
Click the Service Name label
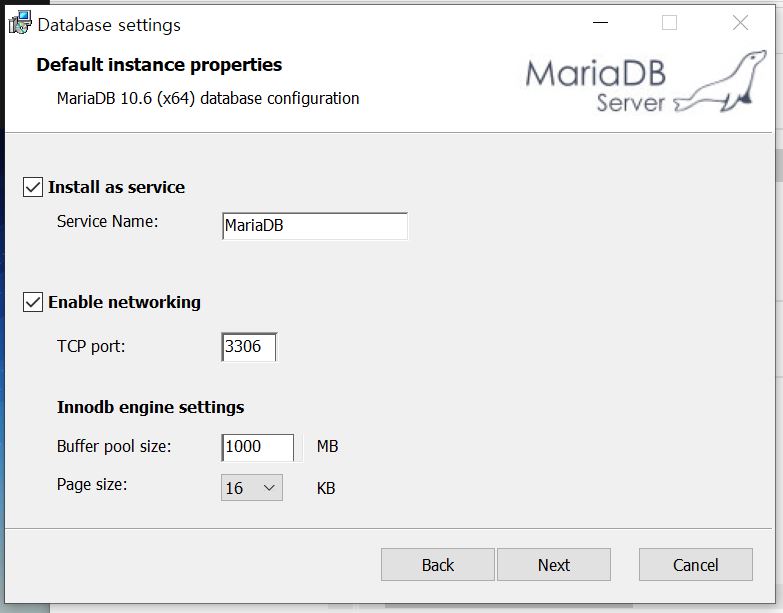(107, 221)
